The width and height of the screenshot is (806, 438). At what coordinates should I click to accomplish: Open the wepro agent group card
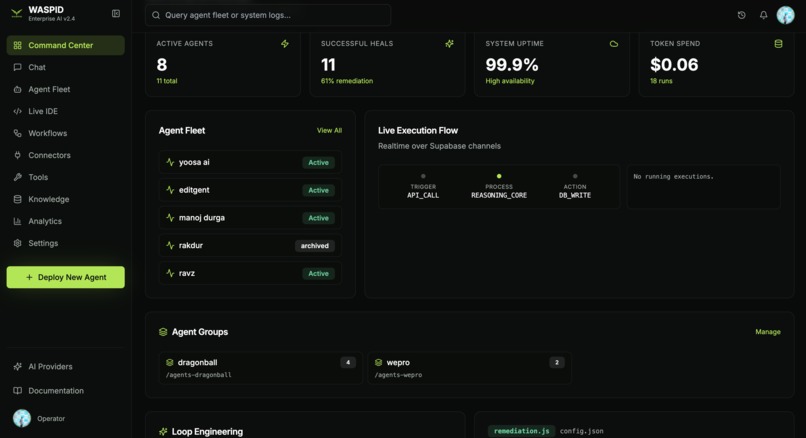[469, 368]
